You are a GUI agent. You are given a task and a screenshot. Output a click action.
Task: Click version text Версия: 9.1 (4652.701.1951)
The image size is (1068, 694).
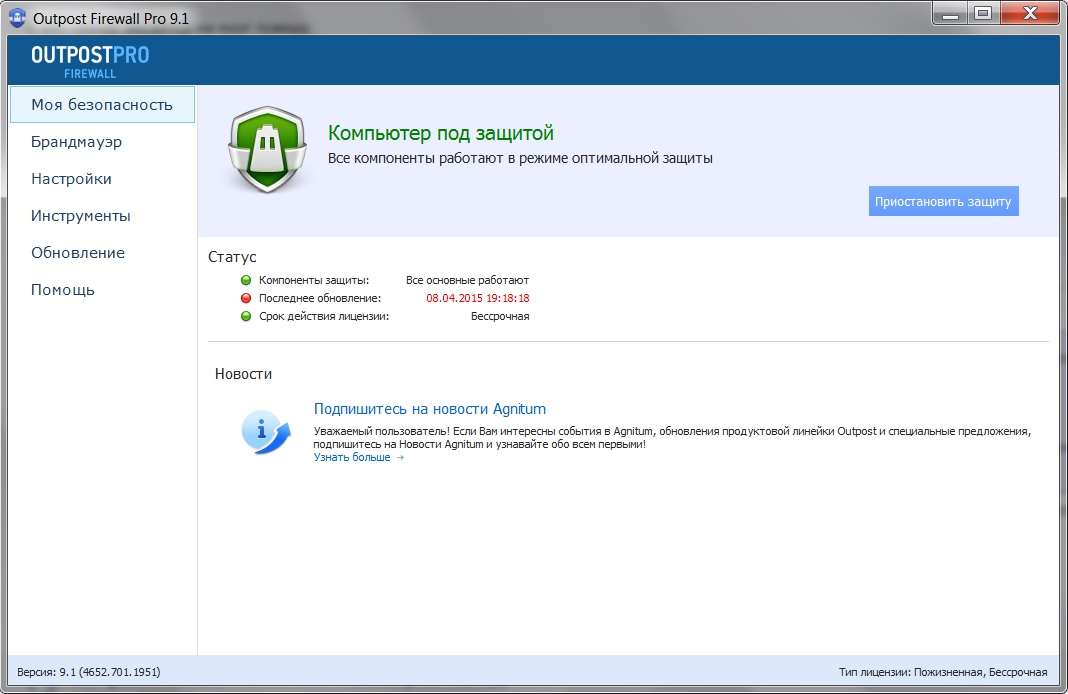[89, 672]
